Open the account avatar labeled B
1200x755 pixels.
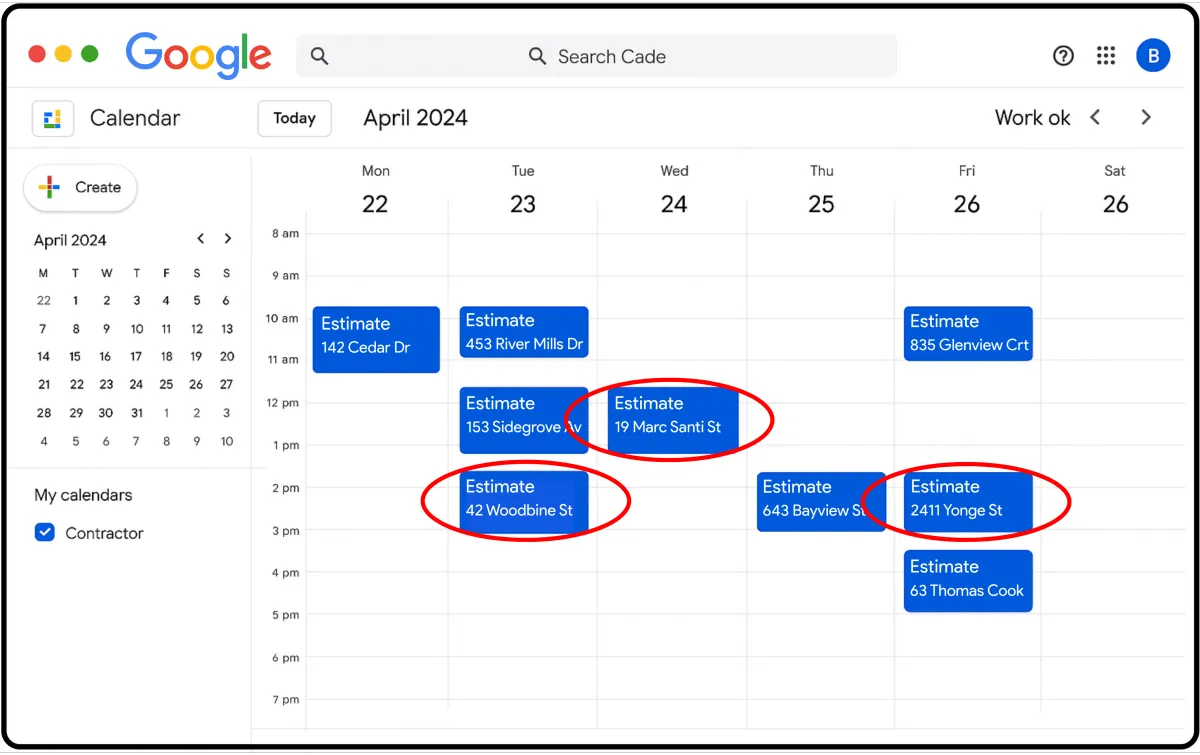(x=1153, y=56)
